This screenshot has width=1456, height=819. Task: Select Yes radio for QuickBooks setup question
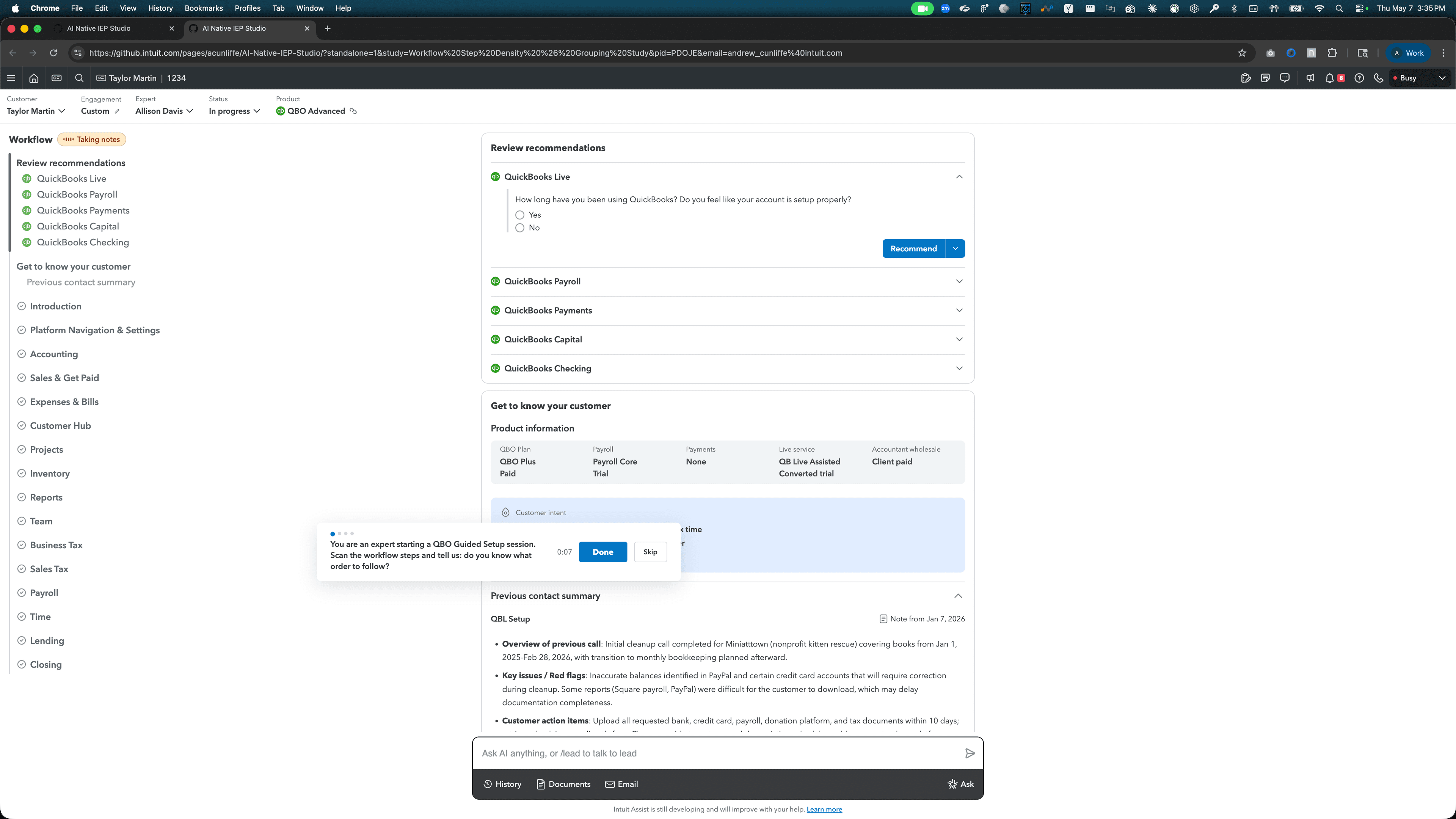click(520, 215)
